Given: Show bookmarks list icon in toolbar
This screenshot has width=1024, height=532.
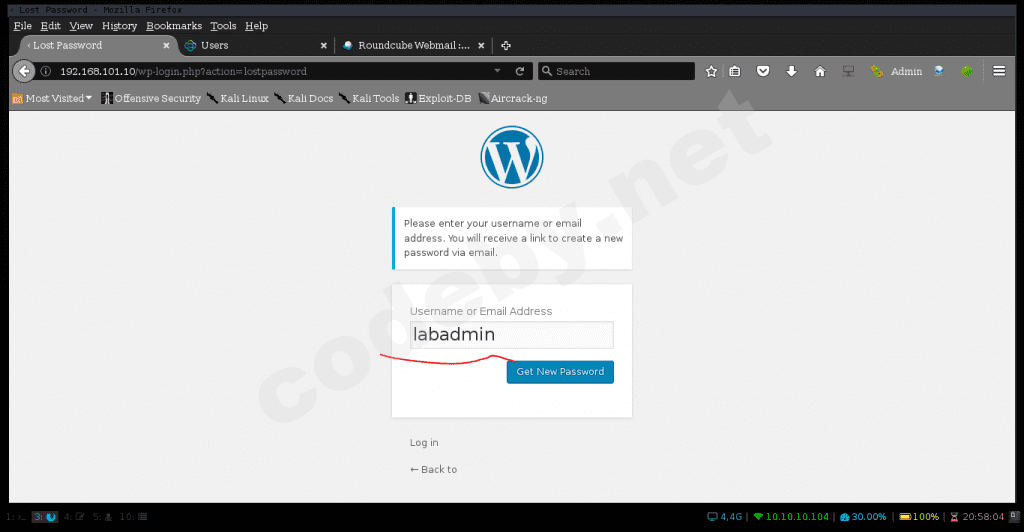Looking at the screenshot, I should click(735, 71).
